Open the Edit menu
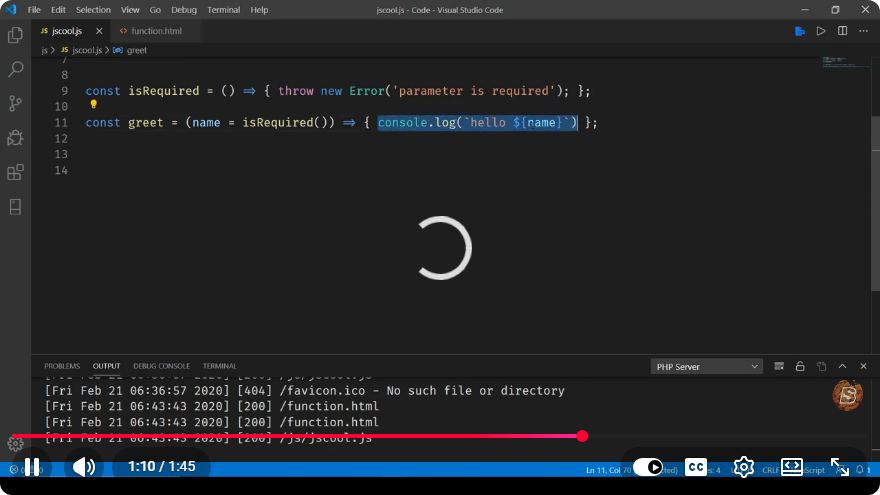Screen dimensions: 880x495 coord(58,10)
